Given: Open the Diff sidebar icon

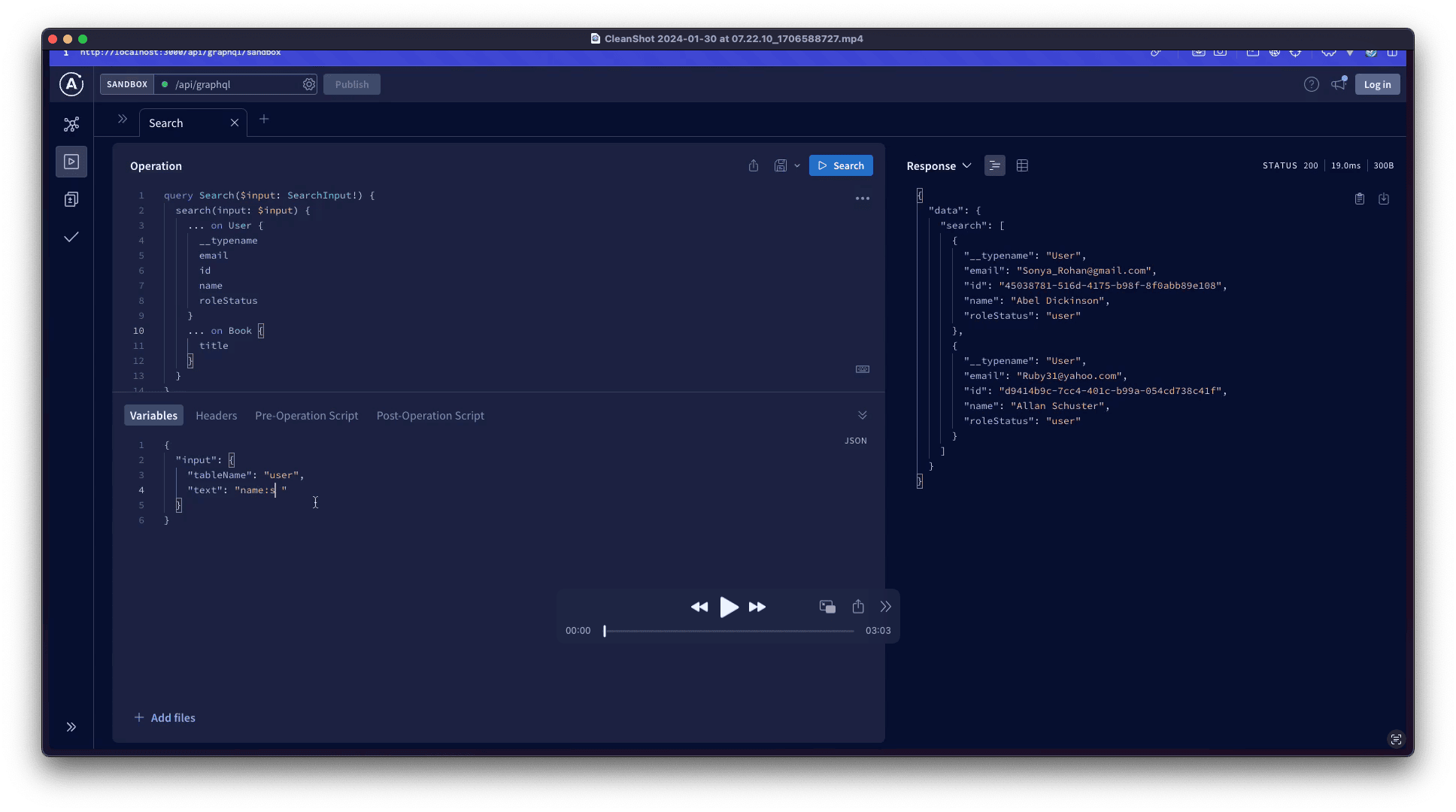Looking at the screenshot, I should (71, 199).
